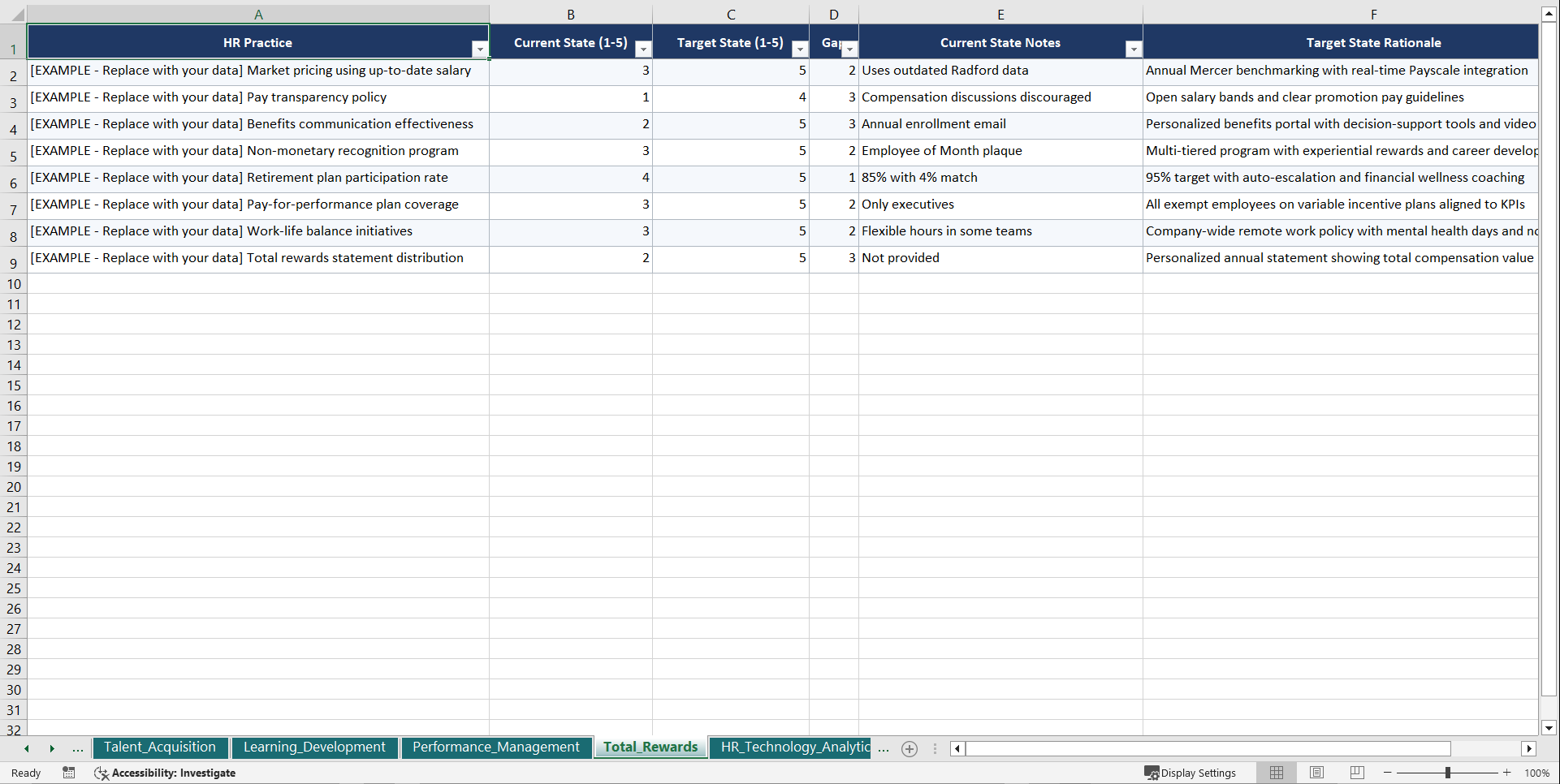This screenshot has width=1560, height=784.
Task: Zoom in using the plus icon
Action: click(1508, 773)
